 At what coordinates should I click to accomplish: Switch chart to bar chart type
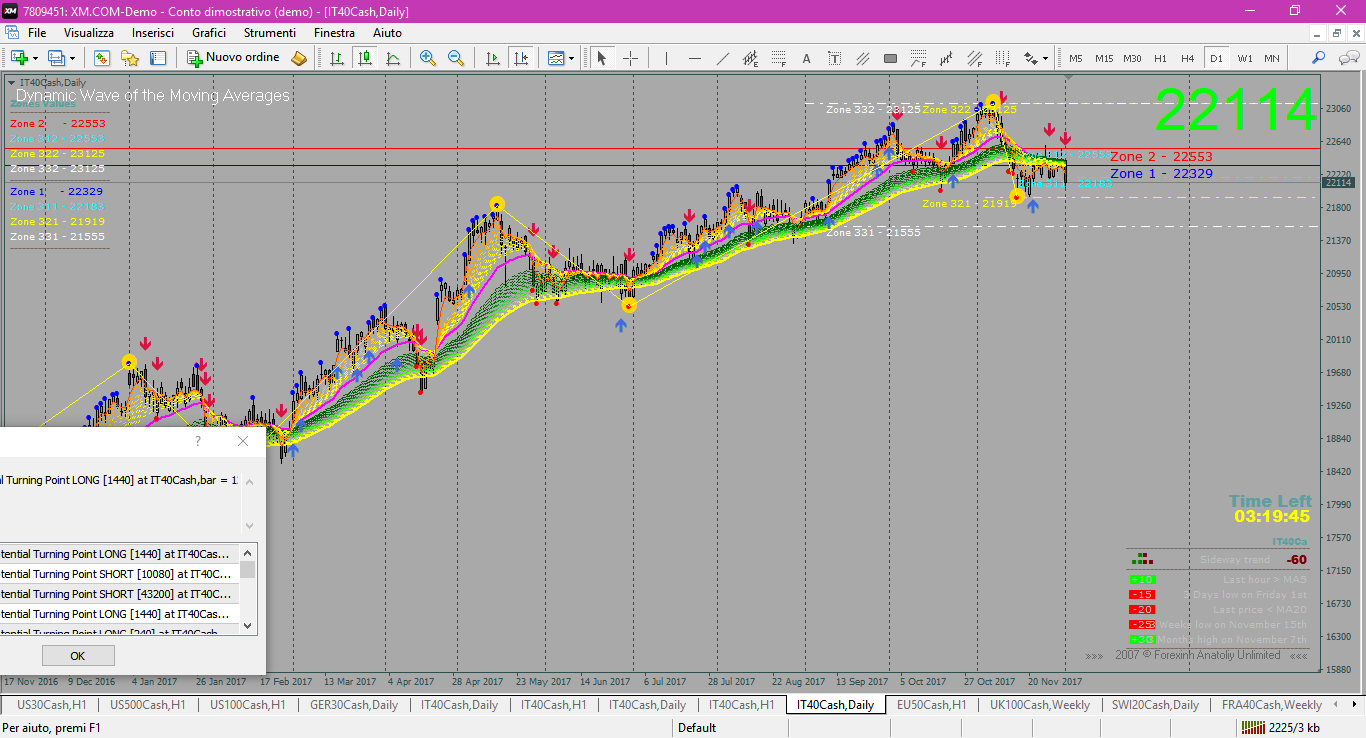point(337,58)
